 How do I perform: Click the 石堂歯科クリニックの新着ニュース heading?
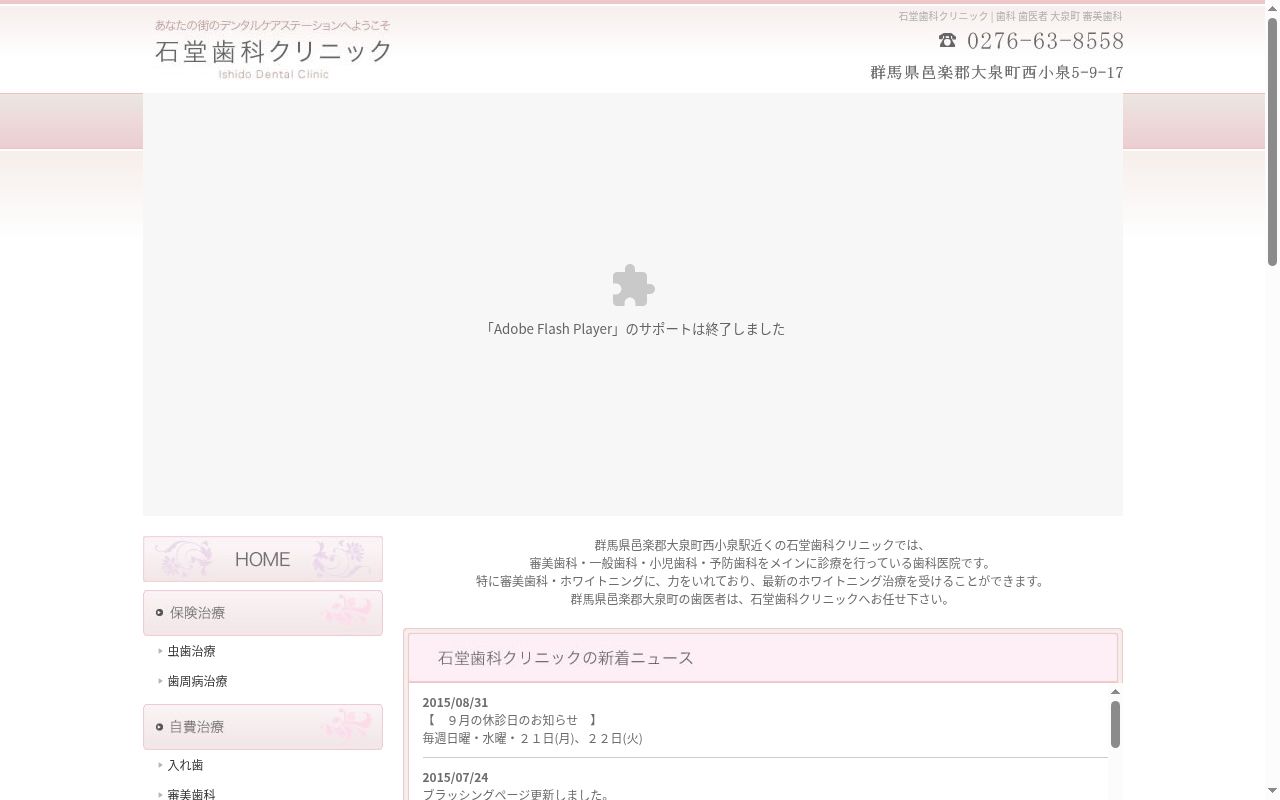[565, 658]
